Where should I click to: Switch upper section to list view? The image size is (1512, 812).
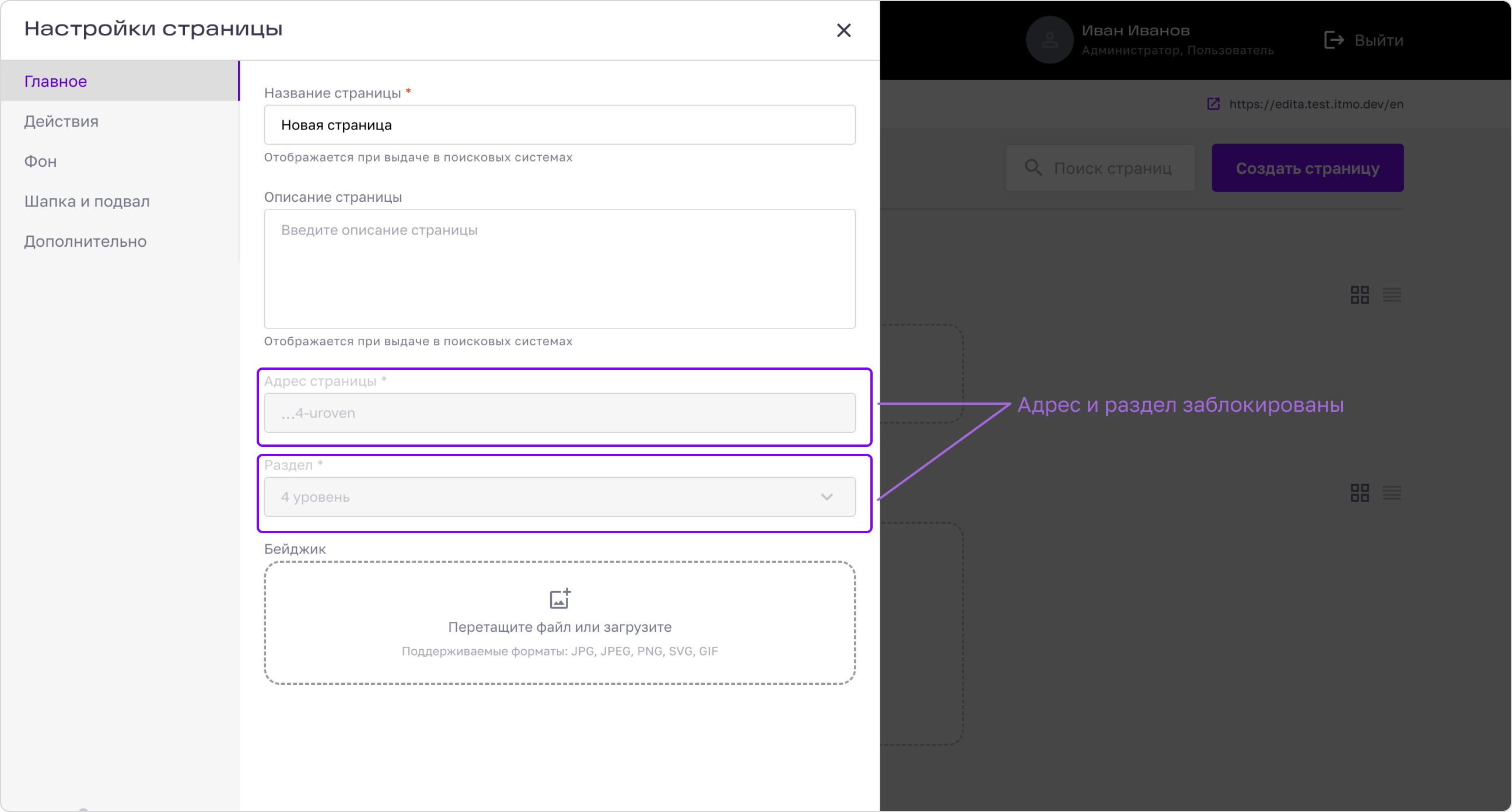[x=1392, y=295]
